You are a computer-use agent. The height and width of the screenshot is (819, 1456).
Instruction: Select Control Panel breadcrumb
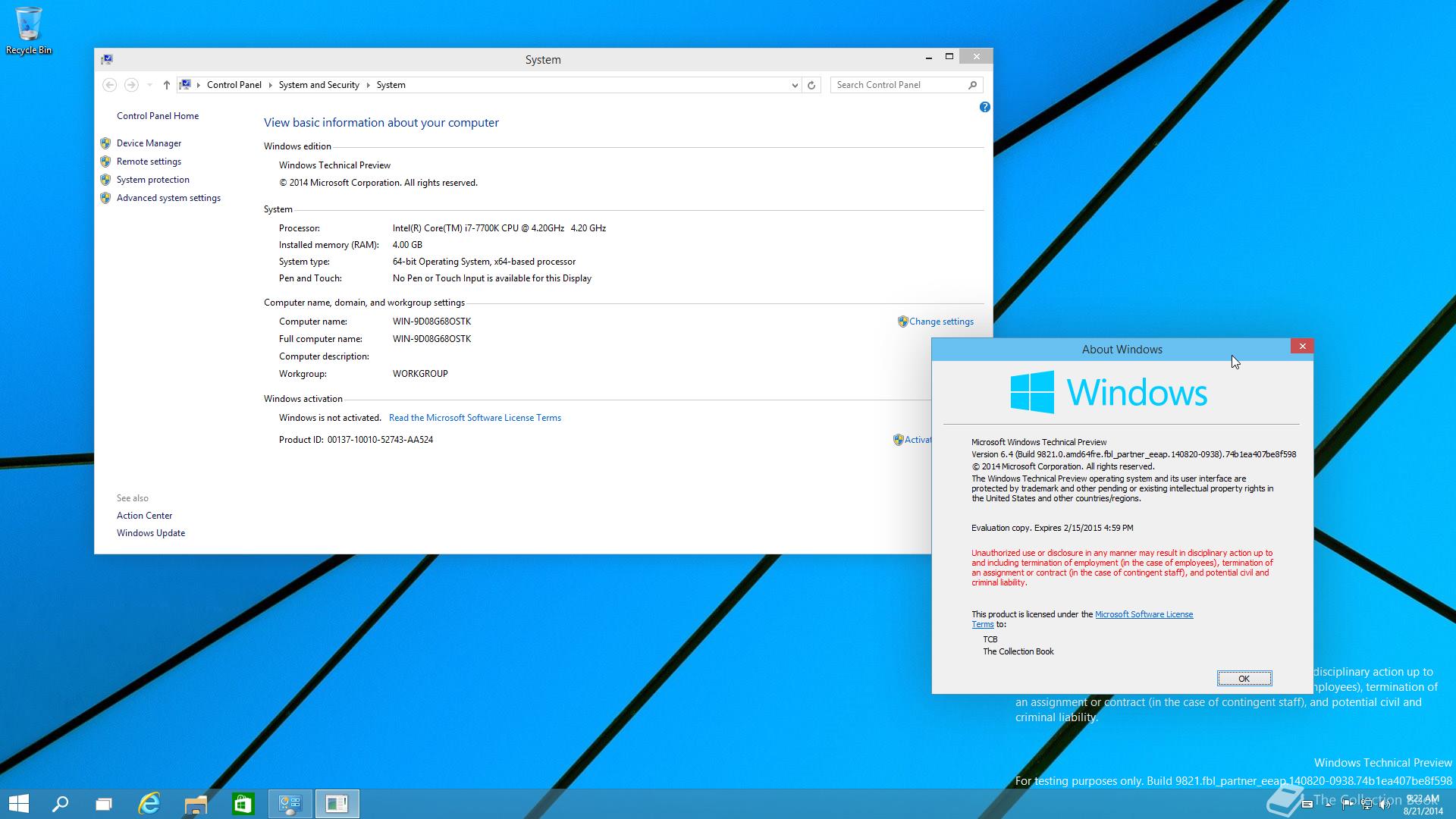click(x=234, y=85)
